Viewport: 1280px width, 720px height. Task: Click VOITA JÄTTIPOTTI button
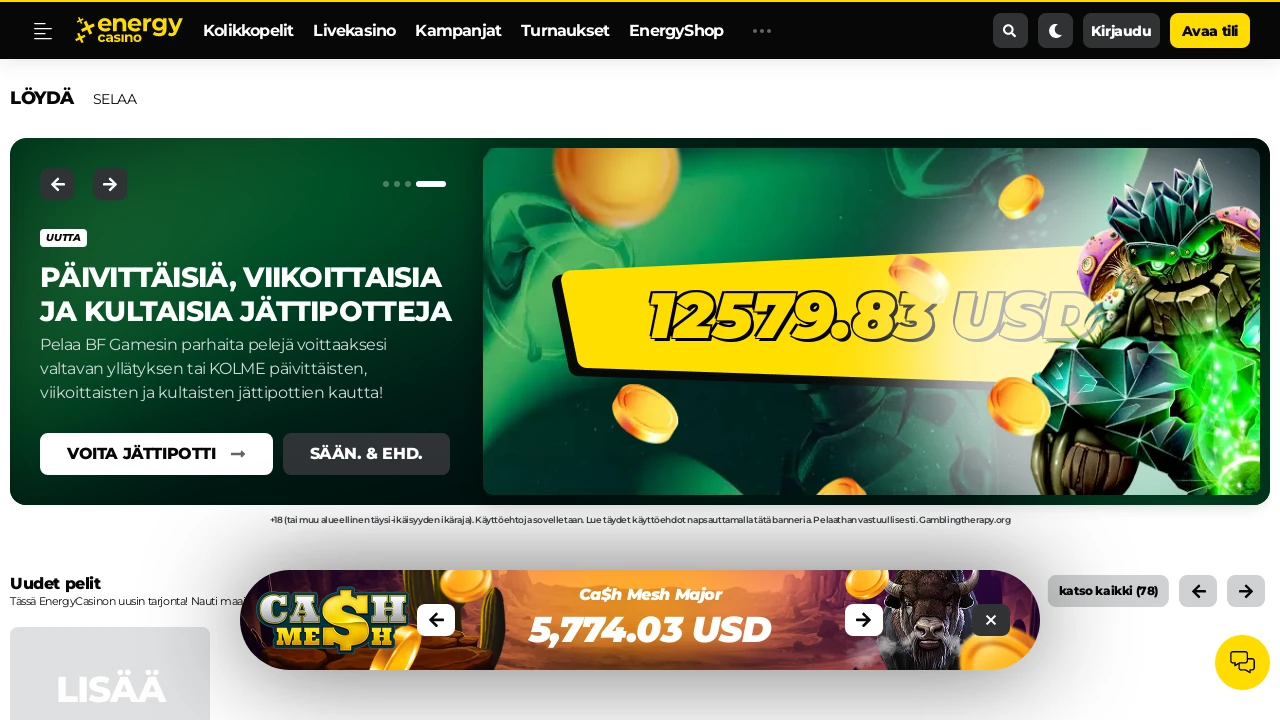156,454
